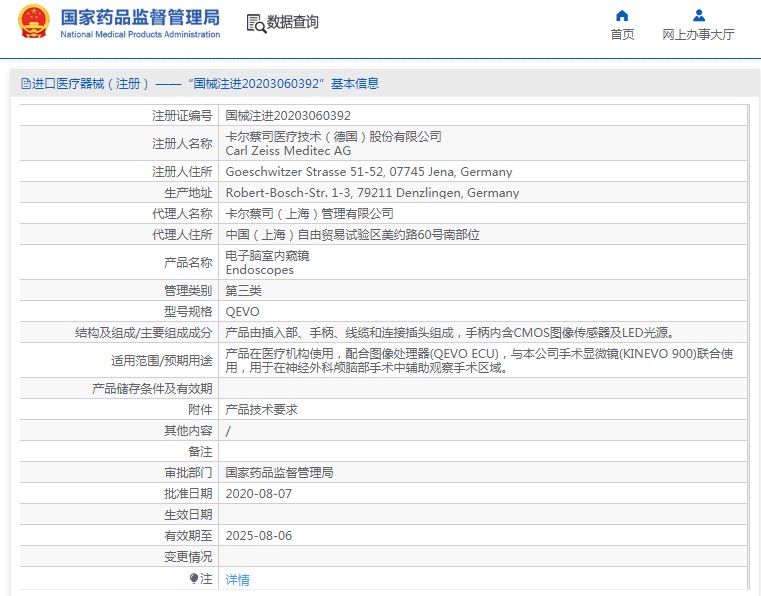The height and width of the screenshot is (596, 761).
Task: Click the 首页 text link
Action: click(x=622, y=34)
